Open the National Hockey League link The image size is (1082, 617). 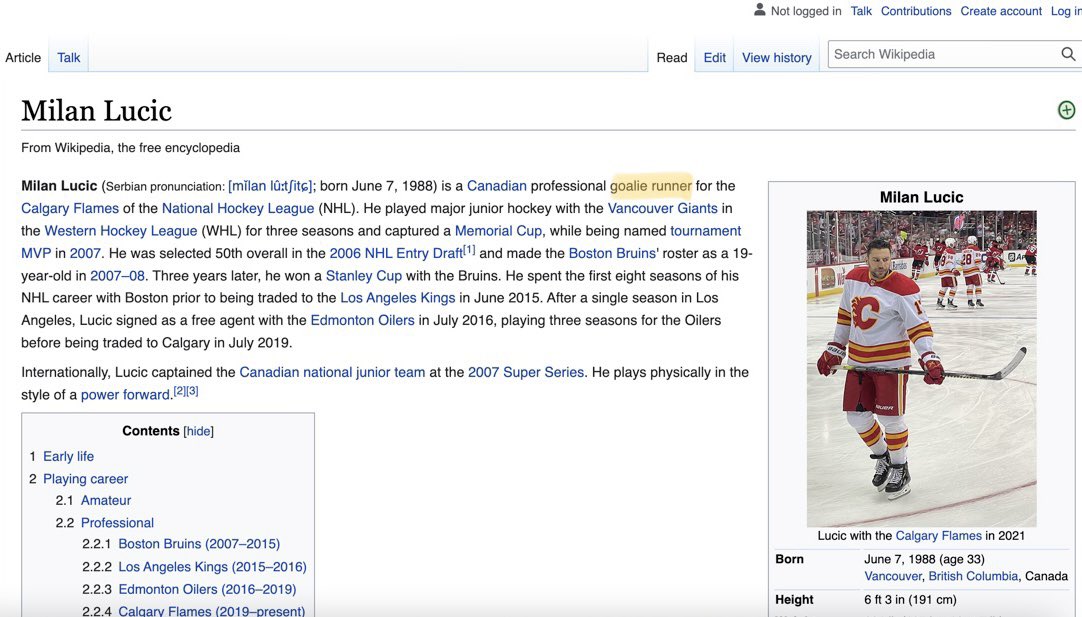click(238, 208)
